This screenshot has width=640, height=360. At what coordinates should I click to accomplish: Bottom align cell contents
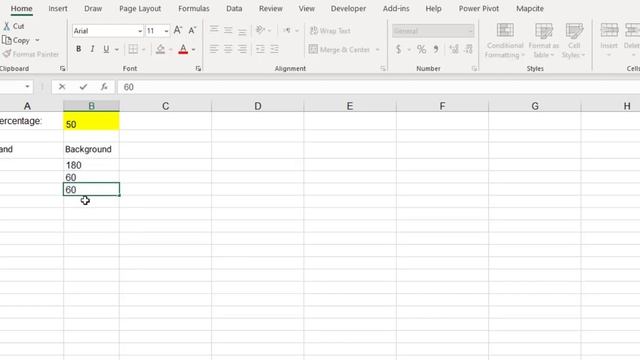[x=242, y=31]
